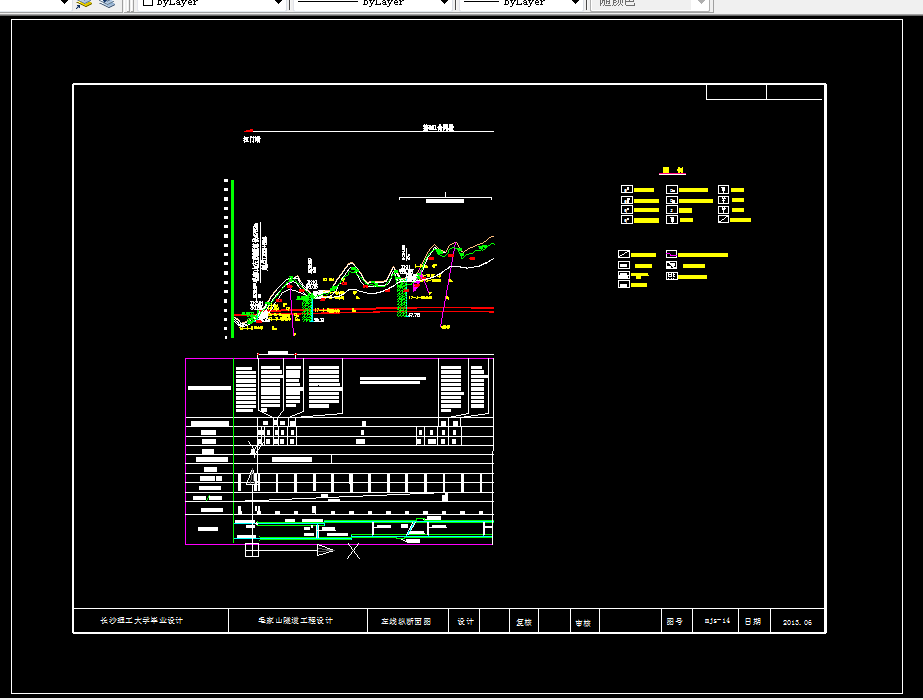This screenshot has width=923, height=700.
Task: Open the linetype ByLayer dropdown
Action: coord(372,3)
